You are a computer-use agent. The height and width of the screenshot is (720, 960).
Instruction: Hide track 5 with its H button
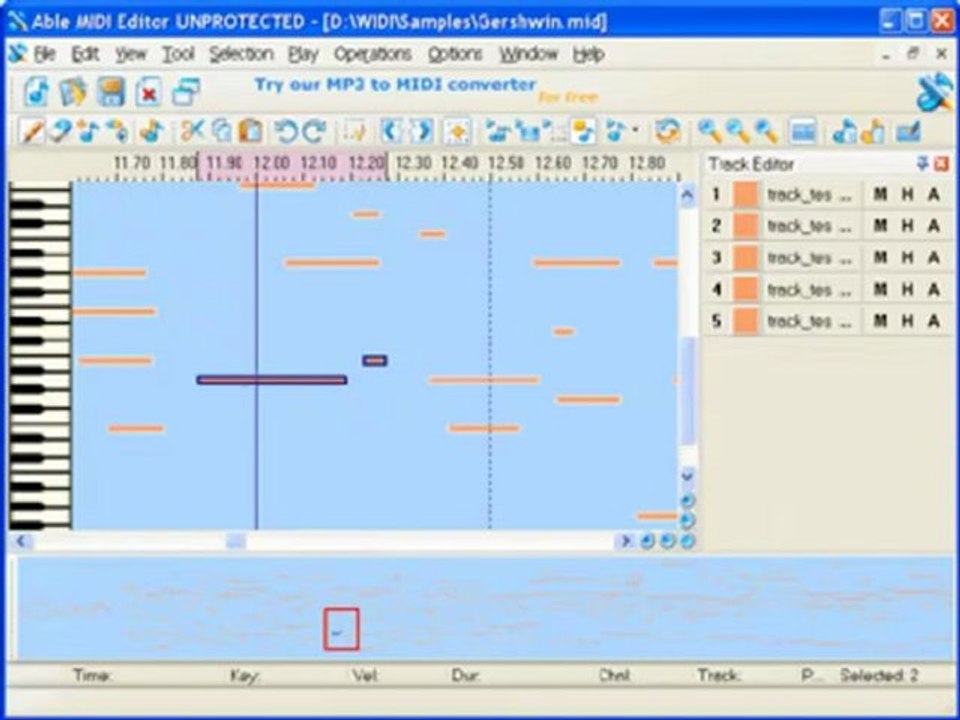907,320
